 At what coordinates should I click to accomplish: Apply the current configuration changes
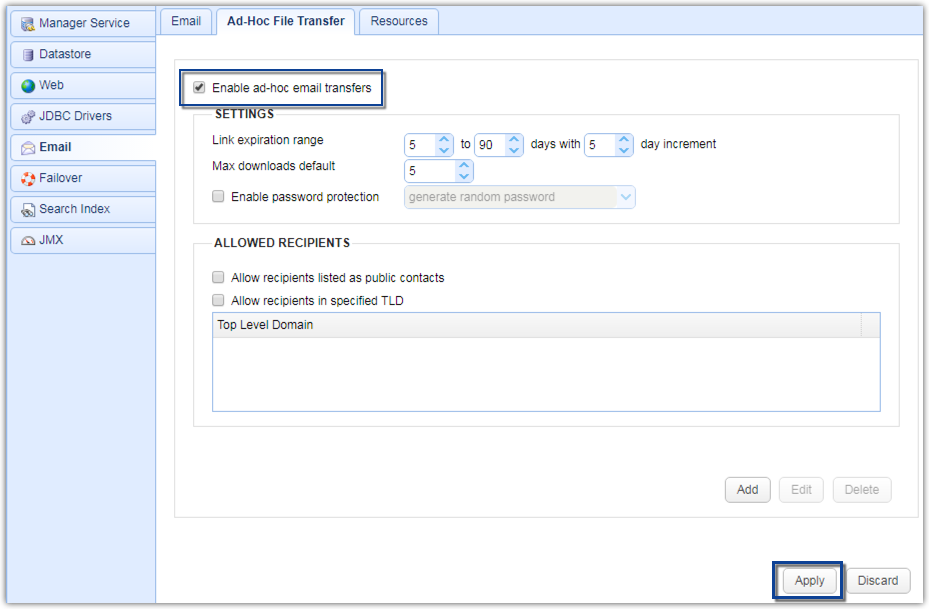[808, 580]
